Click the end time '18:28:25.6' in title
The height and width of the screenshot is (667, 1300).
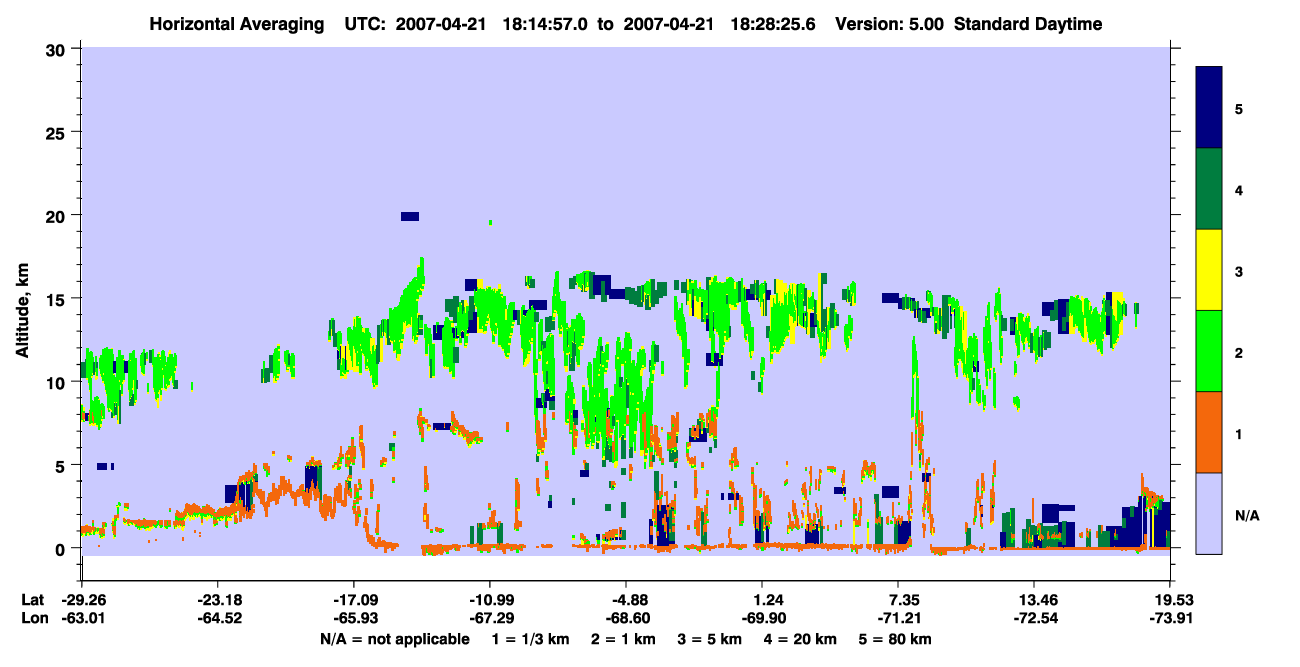click(x=774, y=24)
